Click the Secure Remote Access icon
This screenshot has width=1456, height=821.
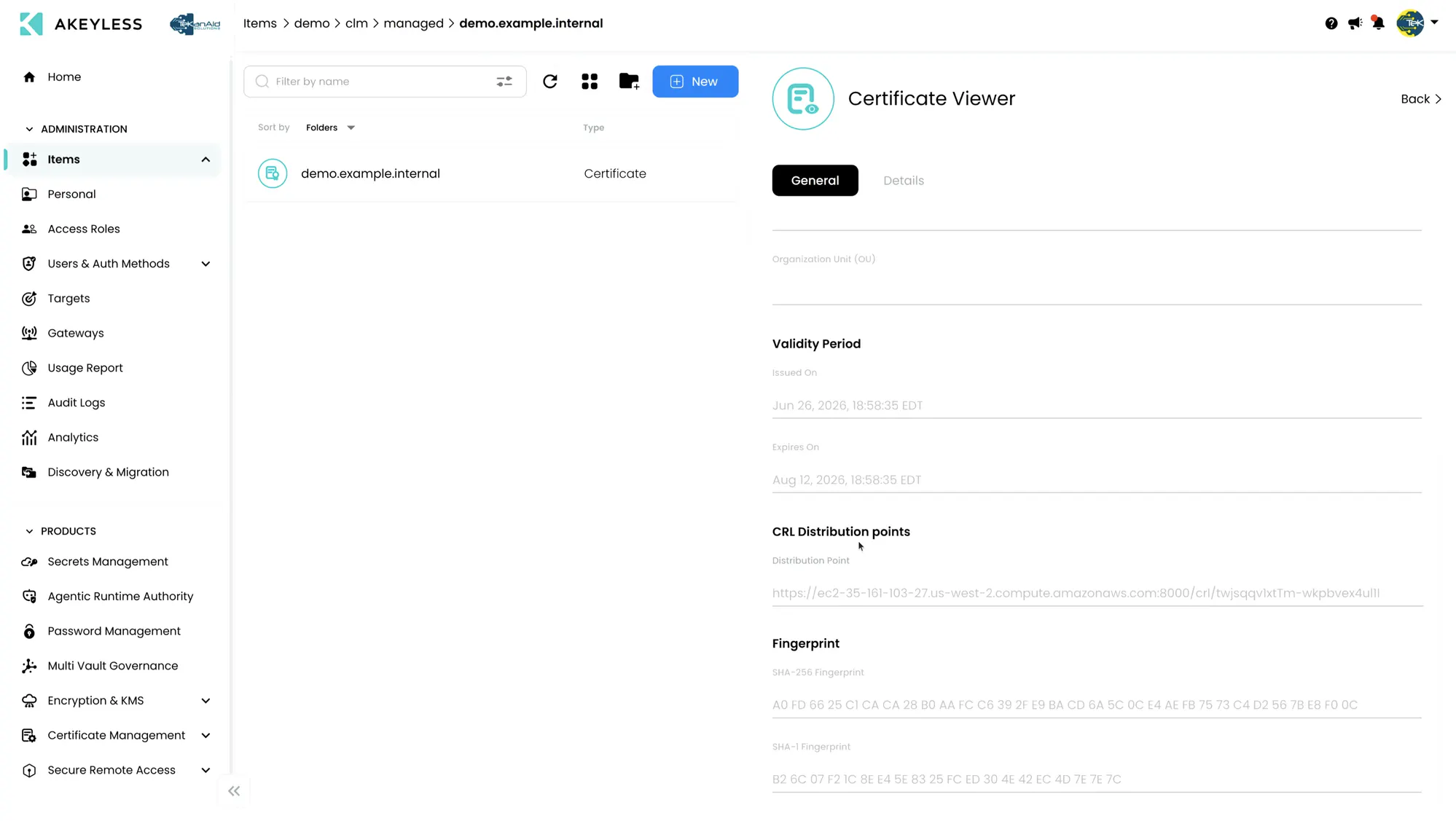pyautogui.click(x=29, y=771)
